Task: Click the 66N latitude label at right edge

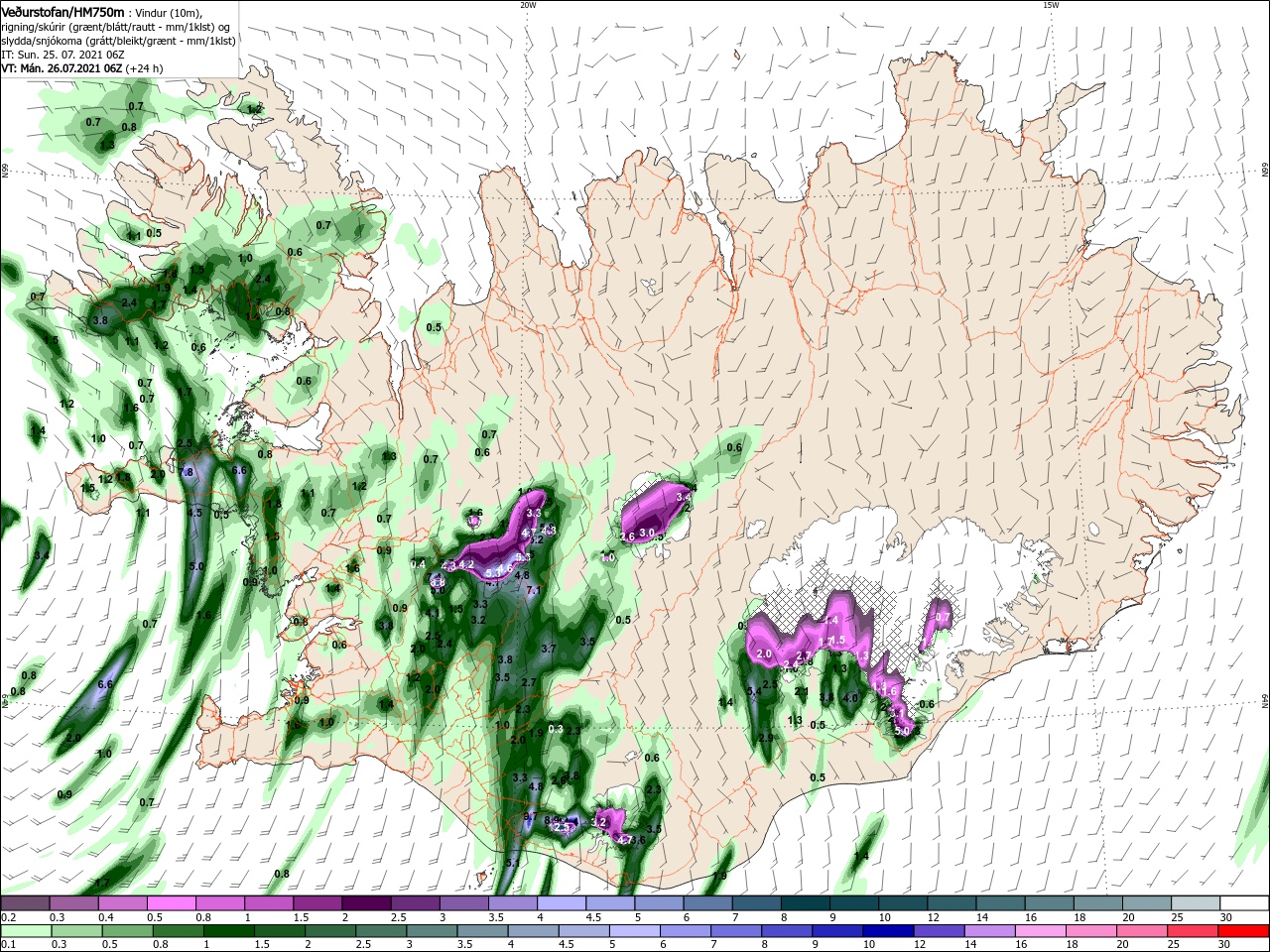Action: [1264, 172]
